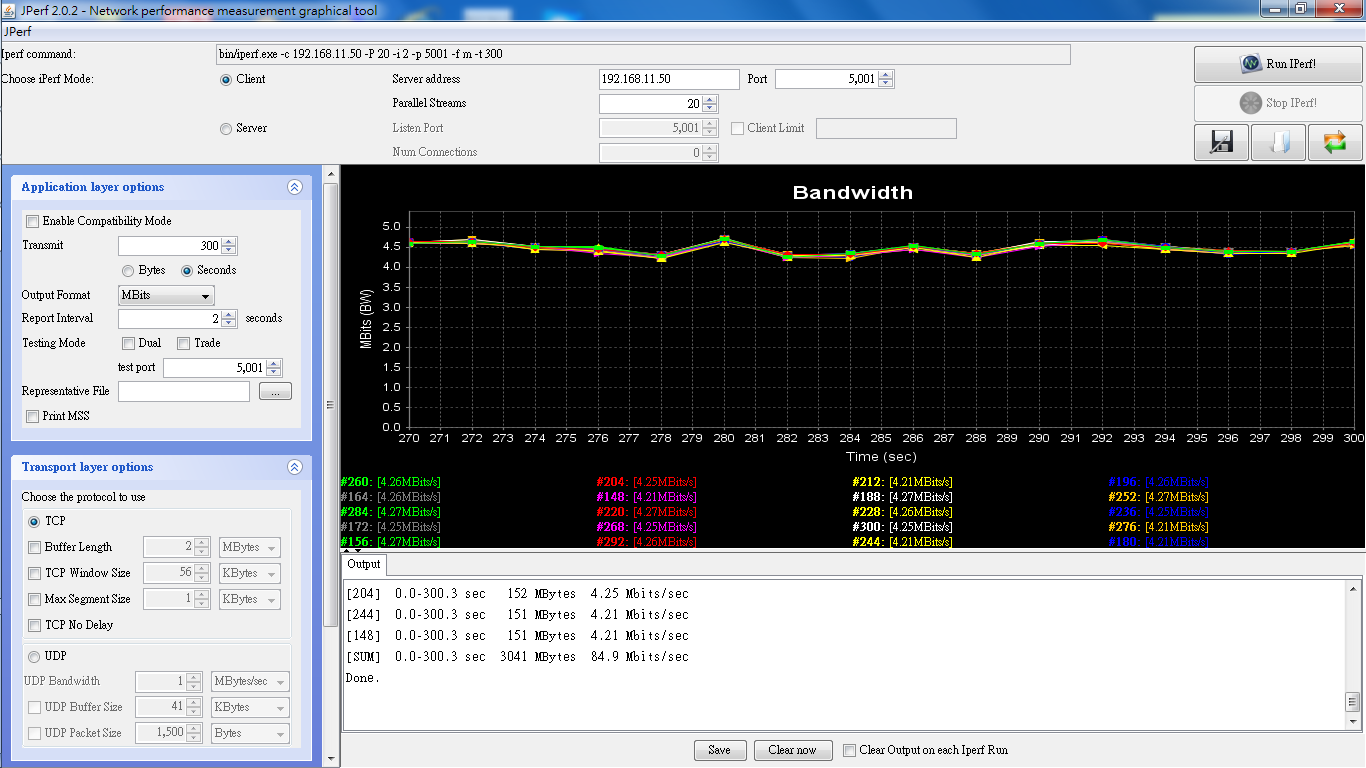The height and width of the screenshot is (768, 1366).
Task: Select the Output tab
Action: coord(363,564)
